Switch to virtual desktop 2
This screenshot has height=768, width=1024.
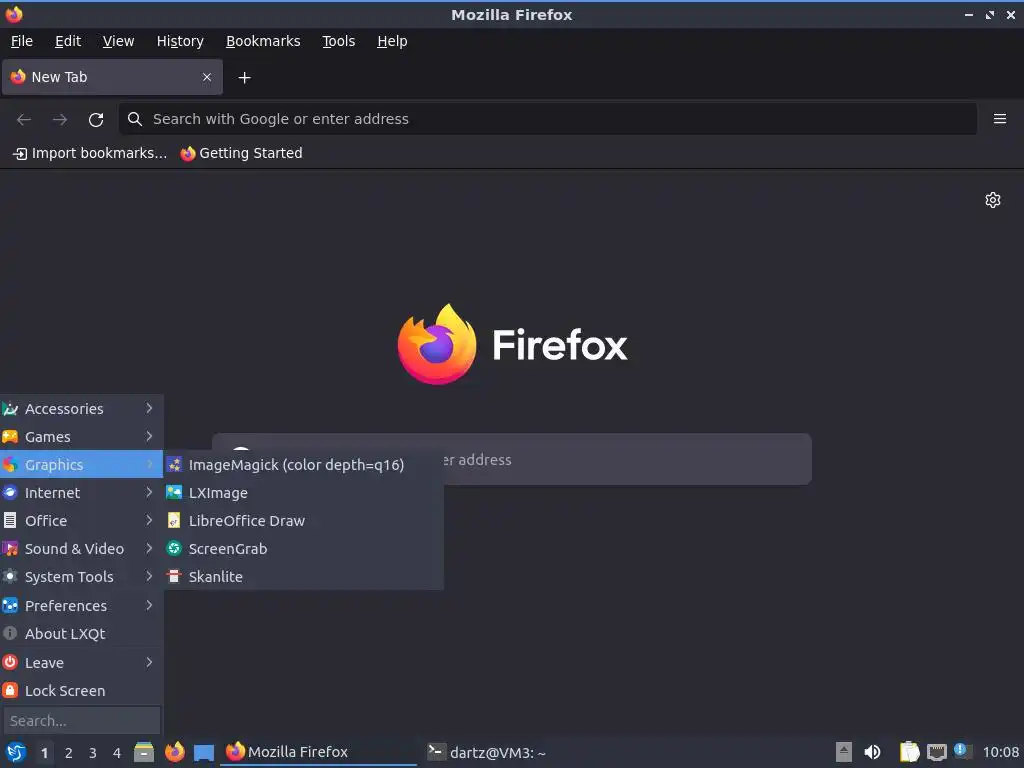[x=69, y=753]
